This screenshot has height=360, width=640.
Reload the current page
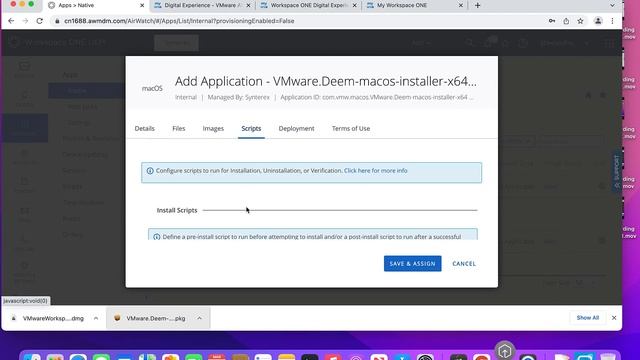point(39,21)
